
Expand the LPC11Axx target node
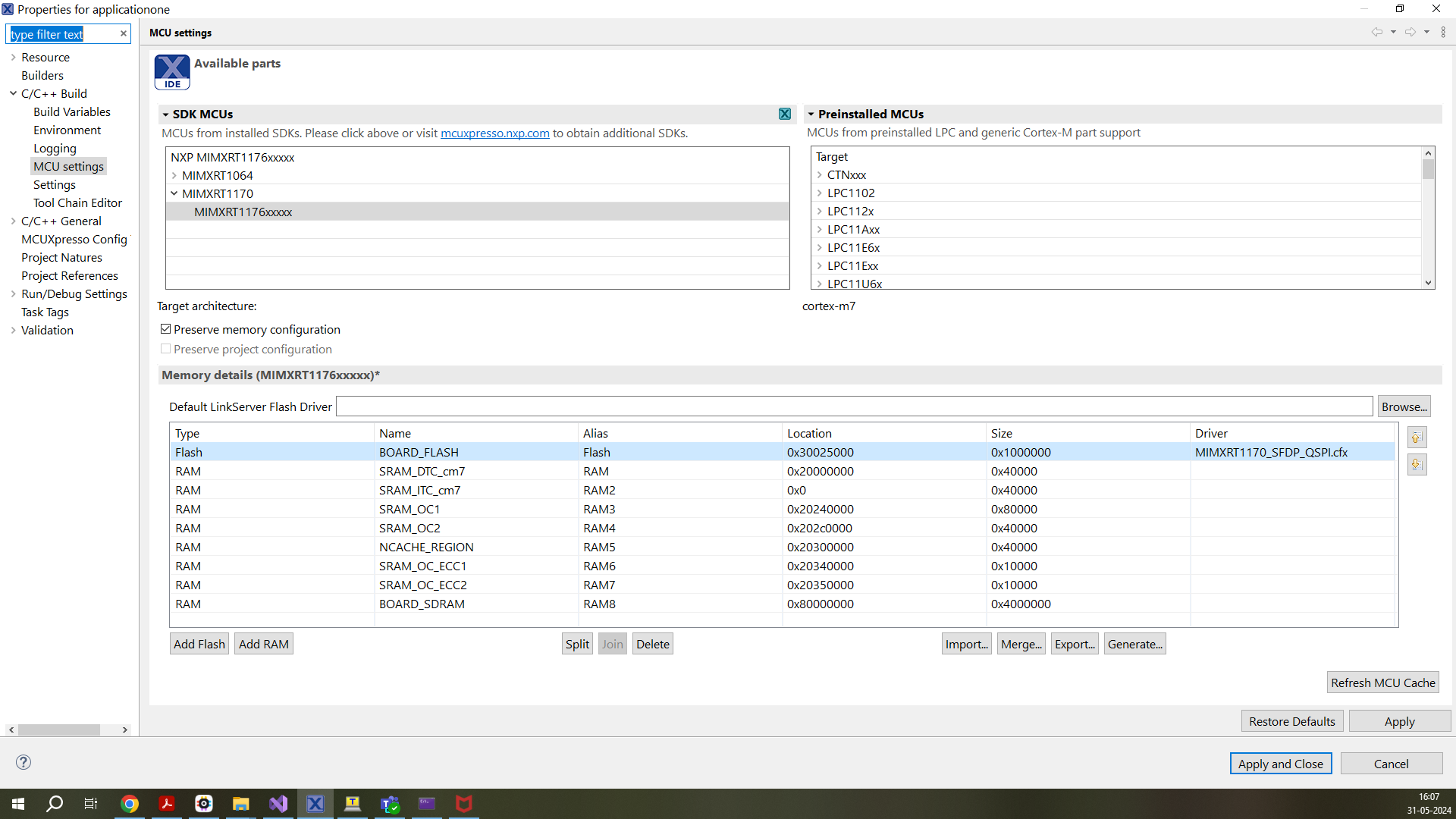[820, 229]
